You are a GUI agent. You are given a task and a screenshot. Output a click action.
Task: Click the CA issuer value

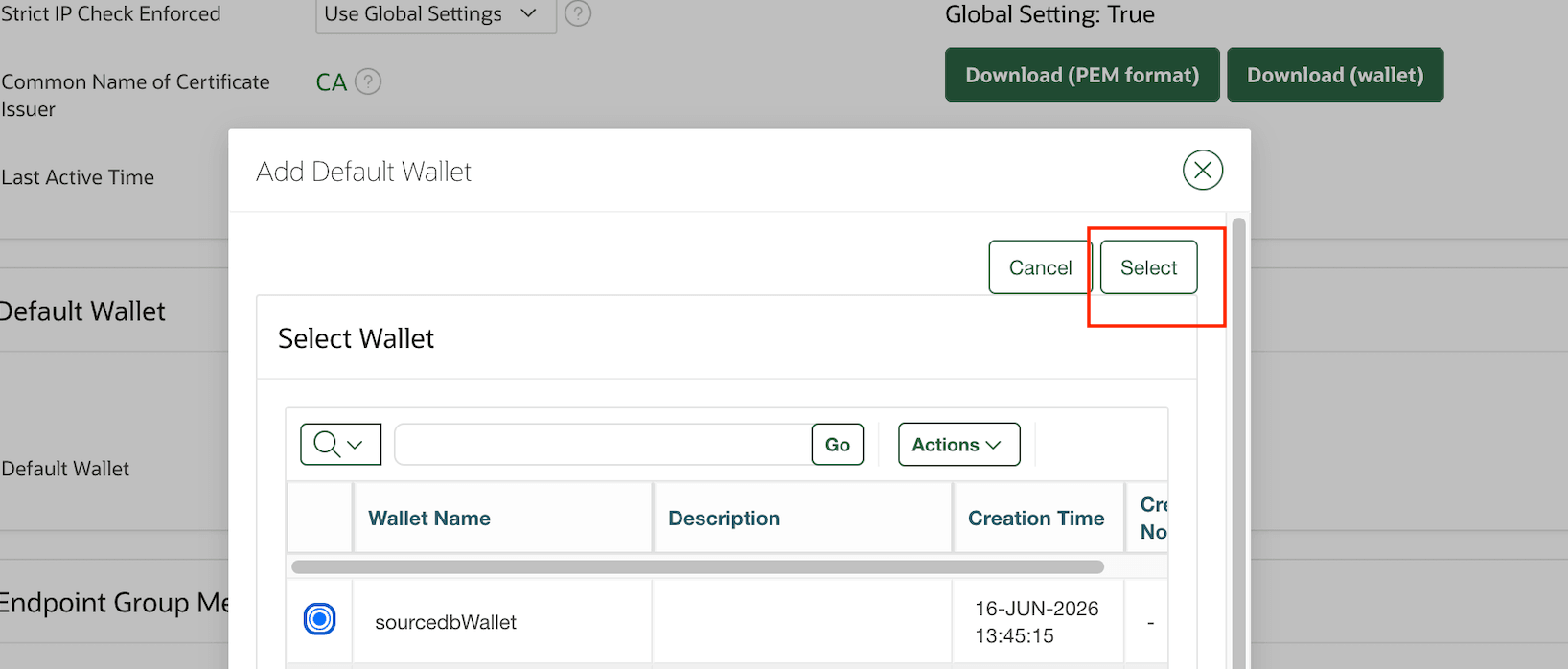[332, 82]
